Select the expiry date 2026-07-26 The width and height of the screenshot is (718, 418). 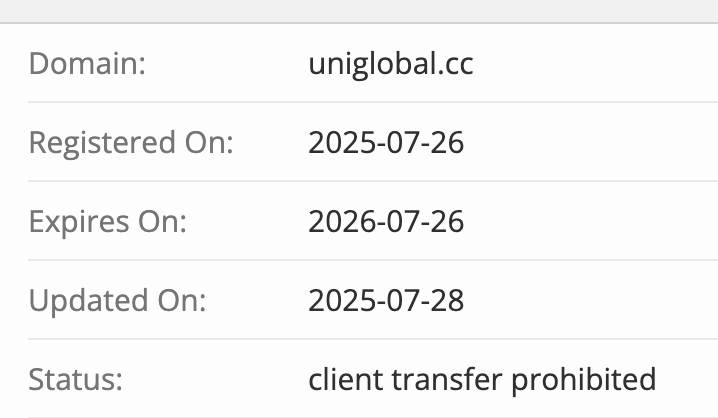(x=386, y=222)
